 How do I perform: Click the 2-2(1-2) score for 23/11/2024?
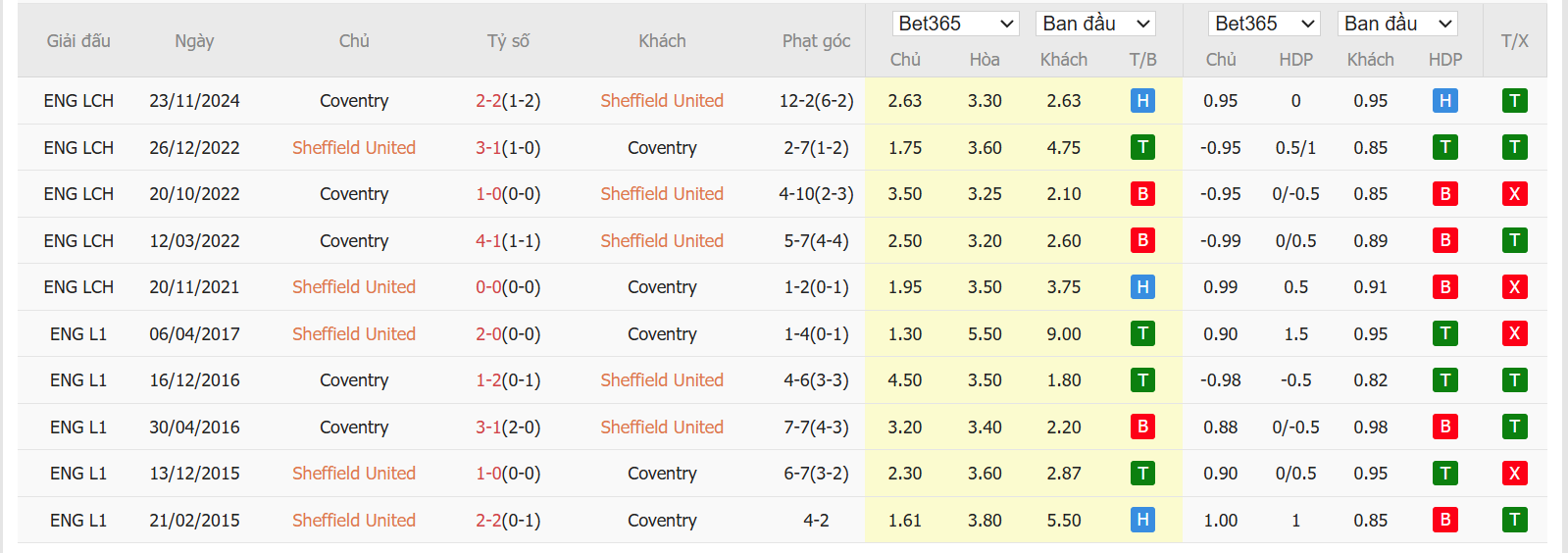[x=508, y=101]
